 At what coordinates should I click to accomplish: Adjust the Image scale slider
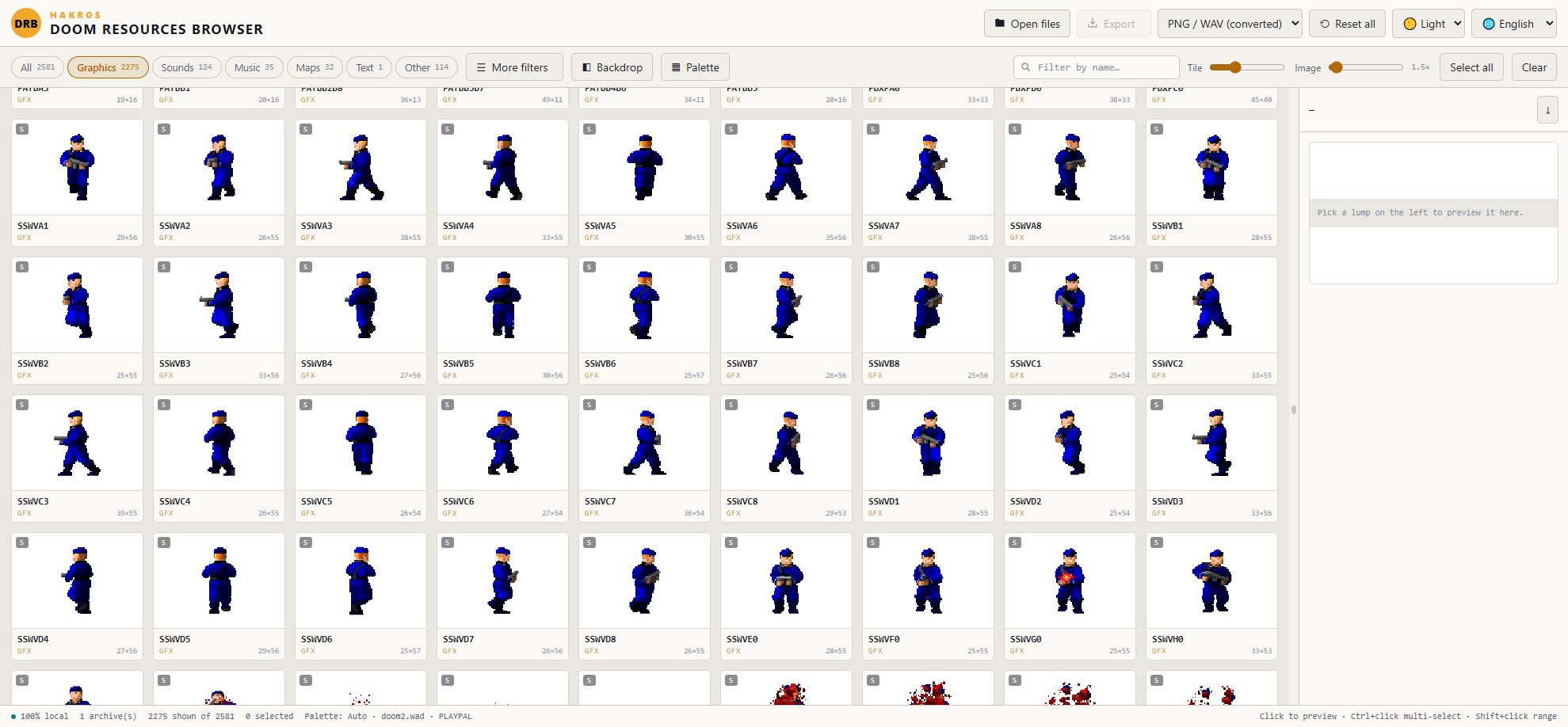(x=1366, y=67)
